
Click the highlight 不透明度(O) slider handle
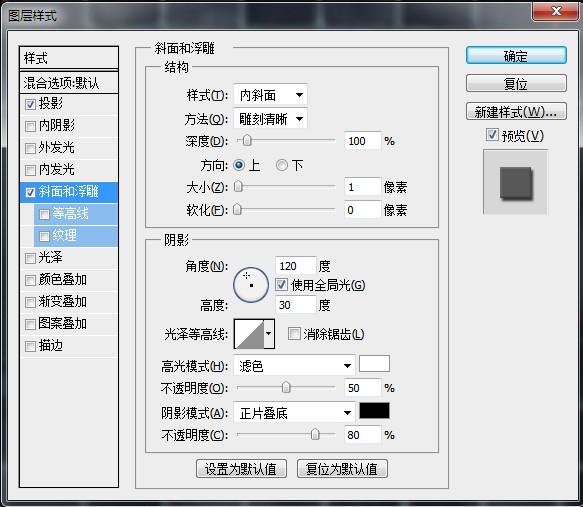click(x=286, y=387)
